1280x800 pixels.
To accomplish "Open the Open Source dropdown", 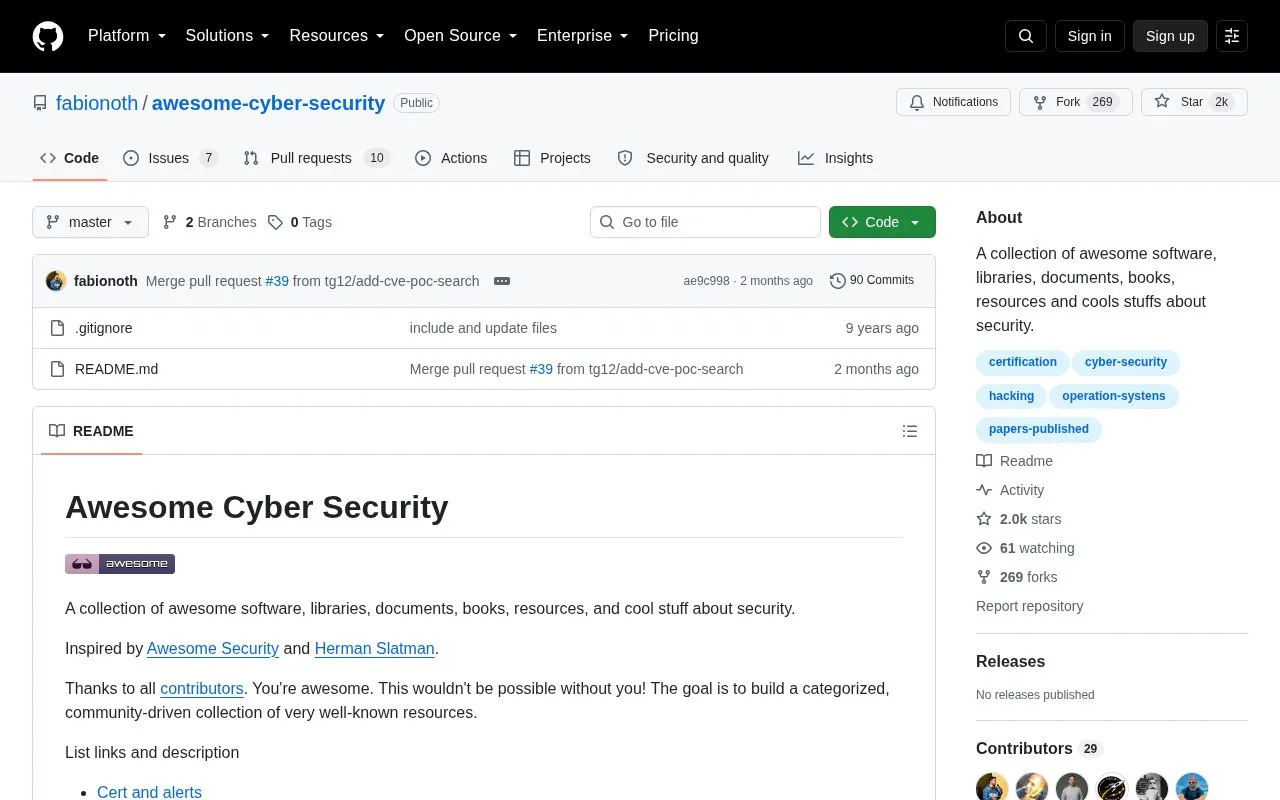I will coord(461,36).
